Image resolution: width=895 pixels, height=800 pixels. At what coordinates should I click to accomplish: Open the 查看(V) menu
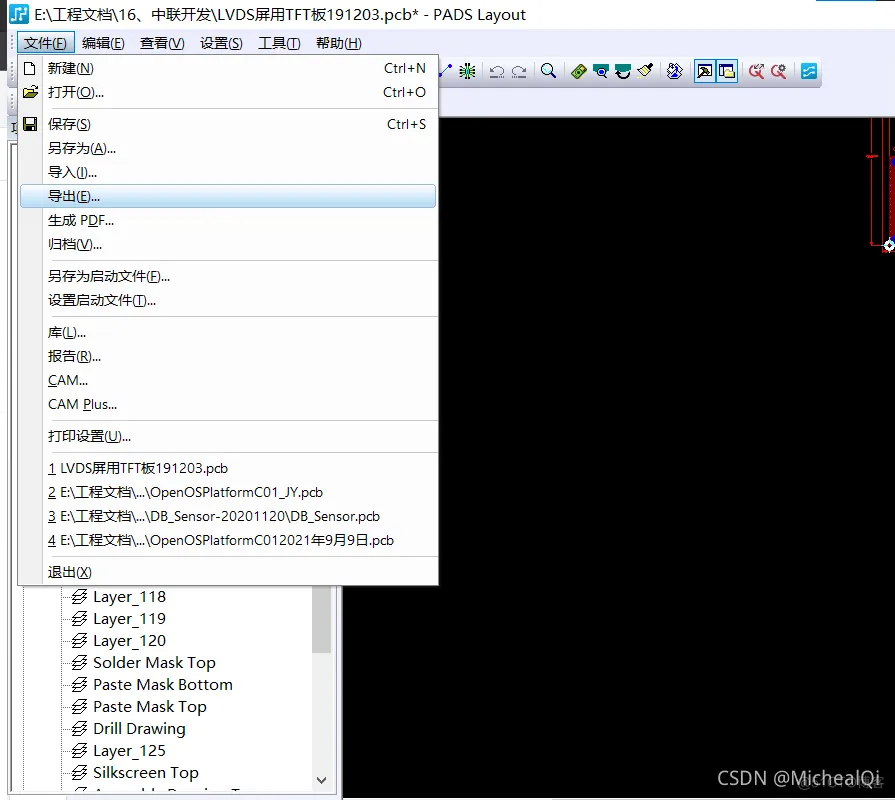tap(162, 43)
